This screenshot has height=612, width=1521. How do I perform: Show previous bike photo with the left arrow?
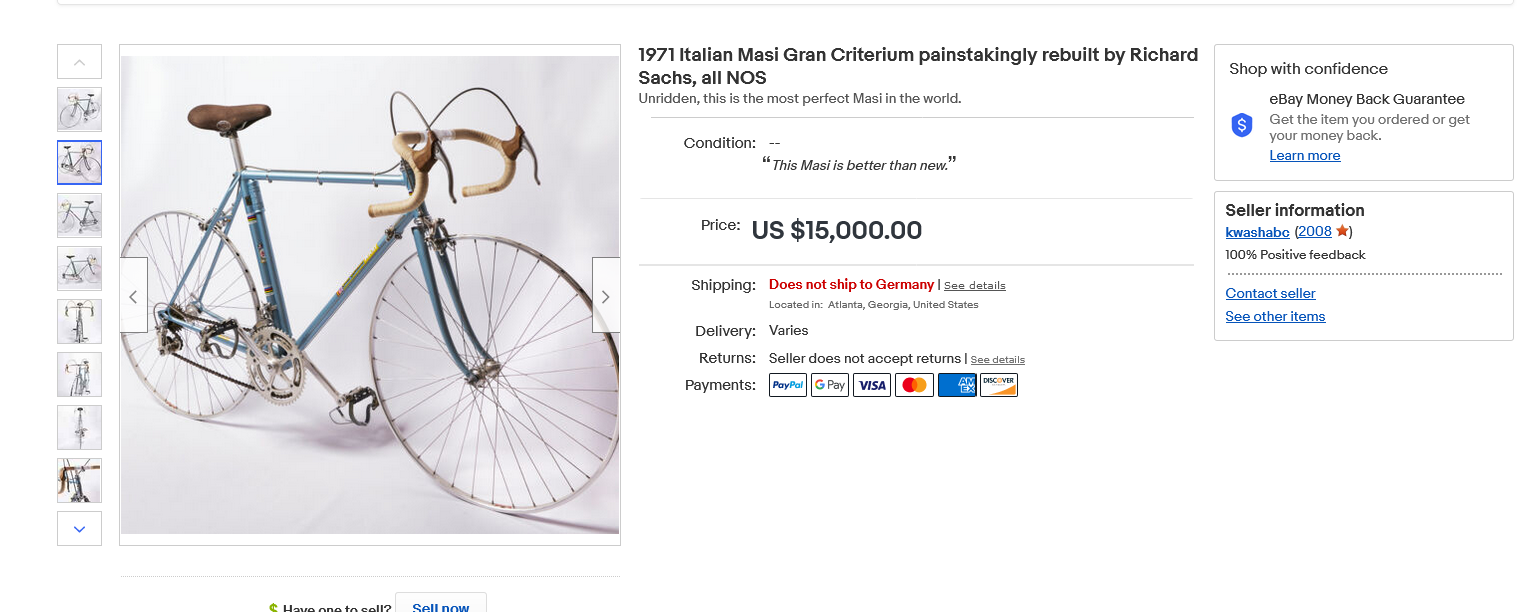[134, 296]
